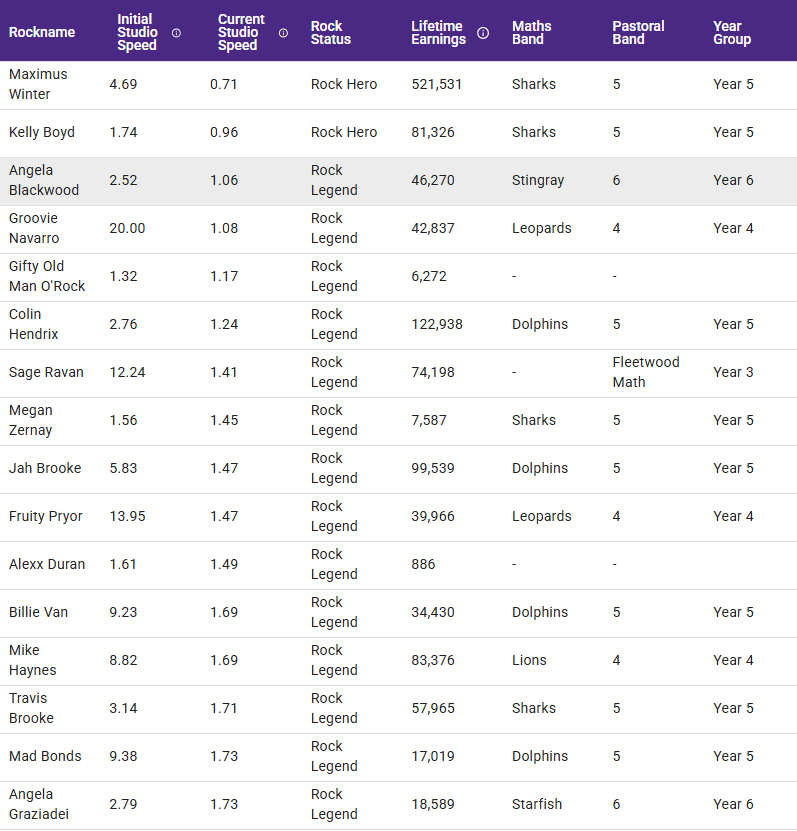Image resolution: width=797 pixels, height=831 pixels.
Task: Open Gifty Old Man O'Rock's entry
Action: click(x=47, y=276)
